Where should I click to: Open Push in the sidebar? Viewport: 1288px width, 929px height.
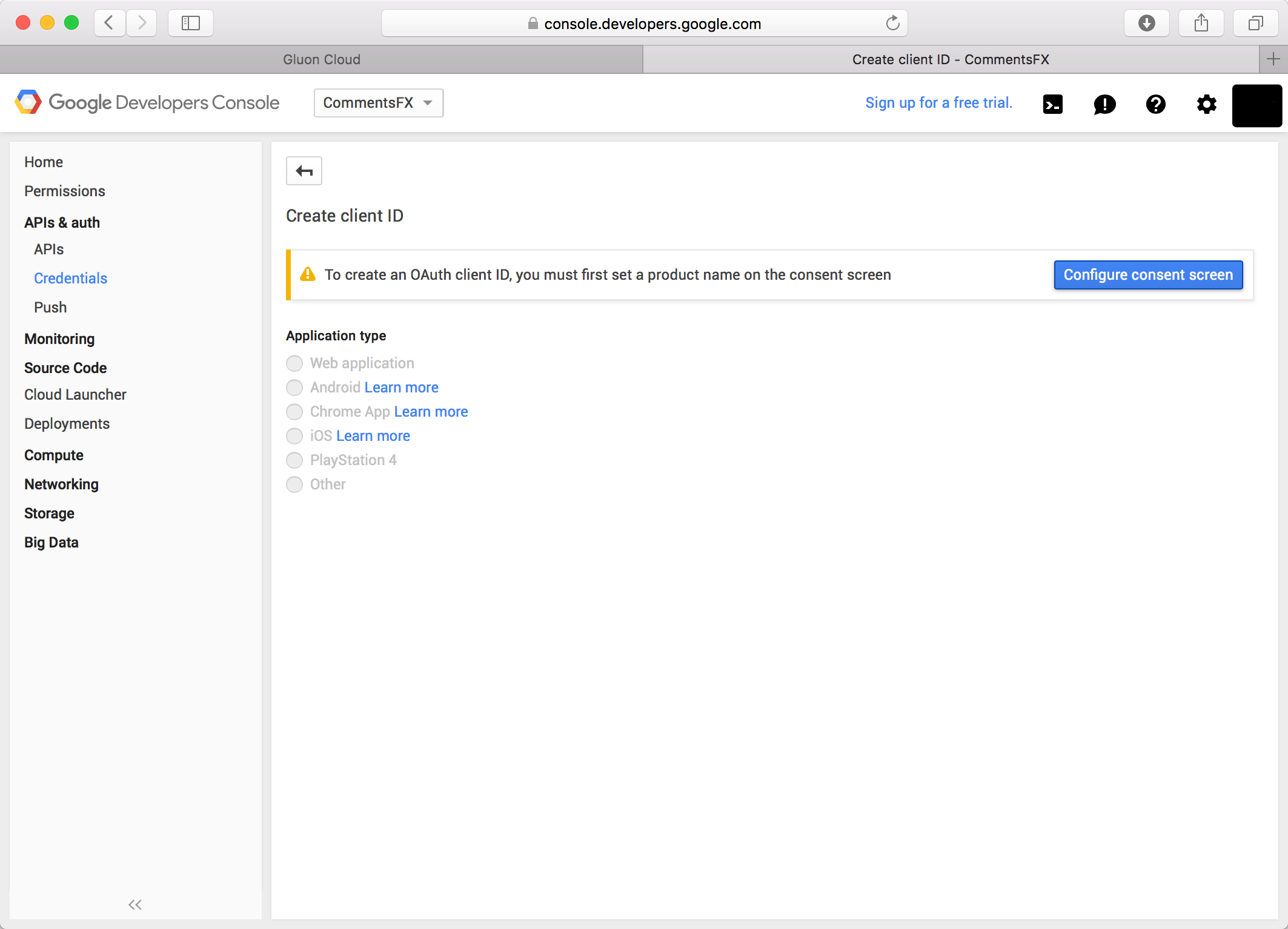[x=50, y=307]
